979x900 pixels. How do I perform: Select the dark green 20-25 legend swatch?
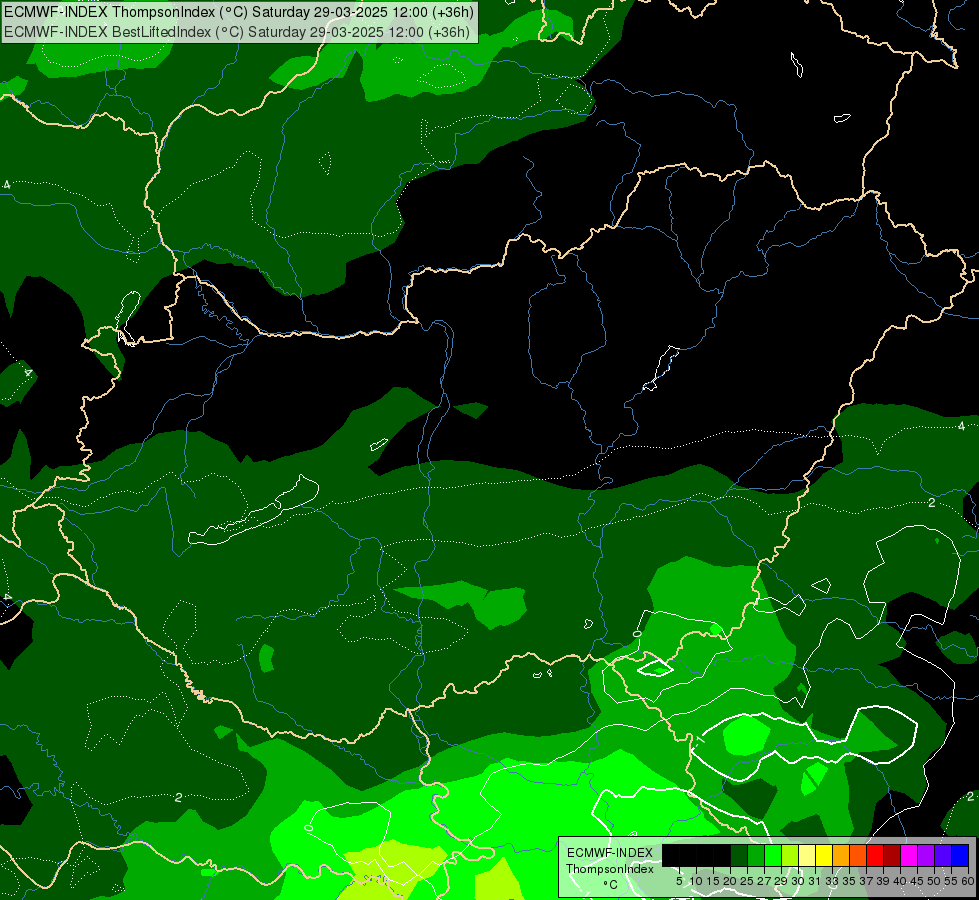tap(739, 855)
